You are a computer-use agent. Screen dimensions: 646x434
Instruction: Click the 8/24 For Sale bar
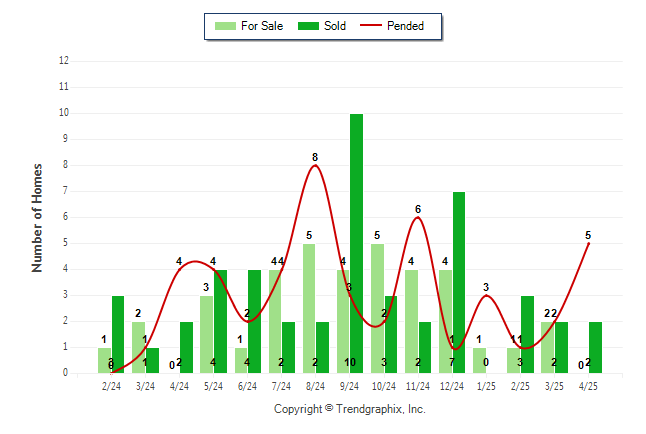(x=309, y=308)
